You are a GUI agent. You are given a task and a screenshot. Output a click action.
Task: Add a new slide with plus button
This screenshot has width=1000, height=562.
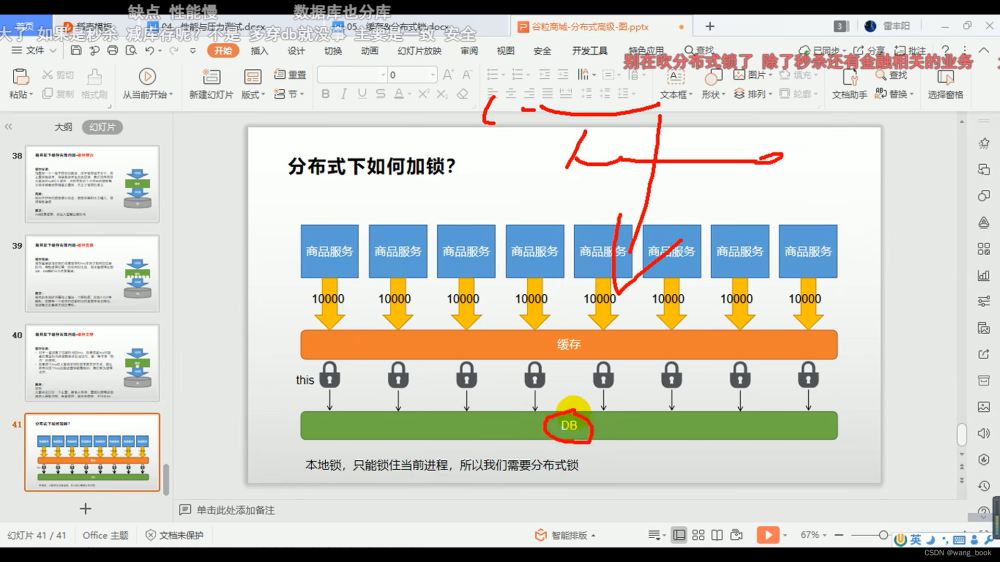[x=85, y=508]
